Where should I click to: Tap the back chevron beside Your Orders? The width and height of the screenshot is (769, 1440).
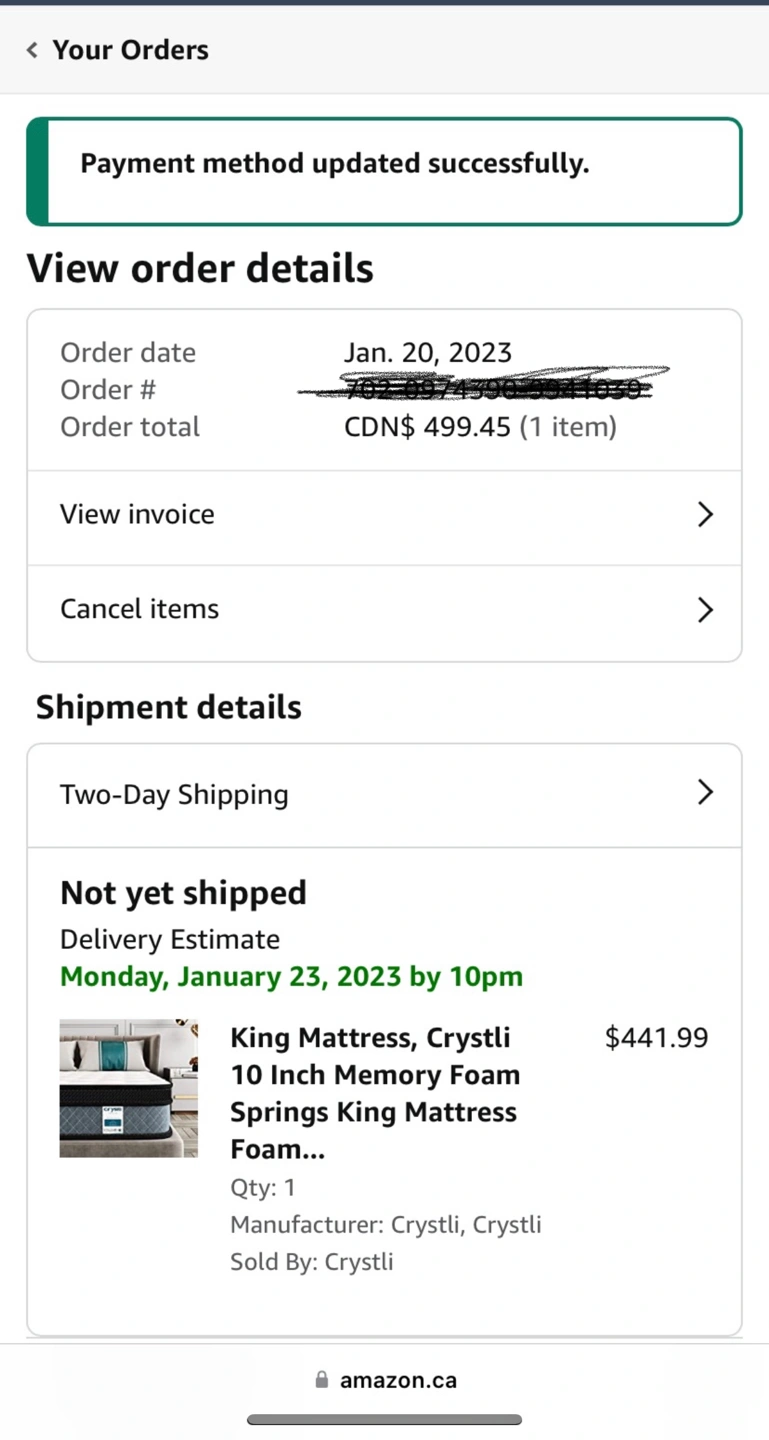coord(32,50)
